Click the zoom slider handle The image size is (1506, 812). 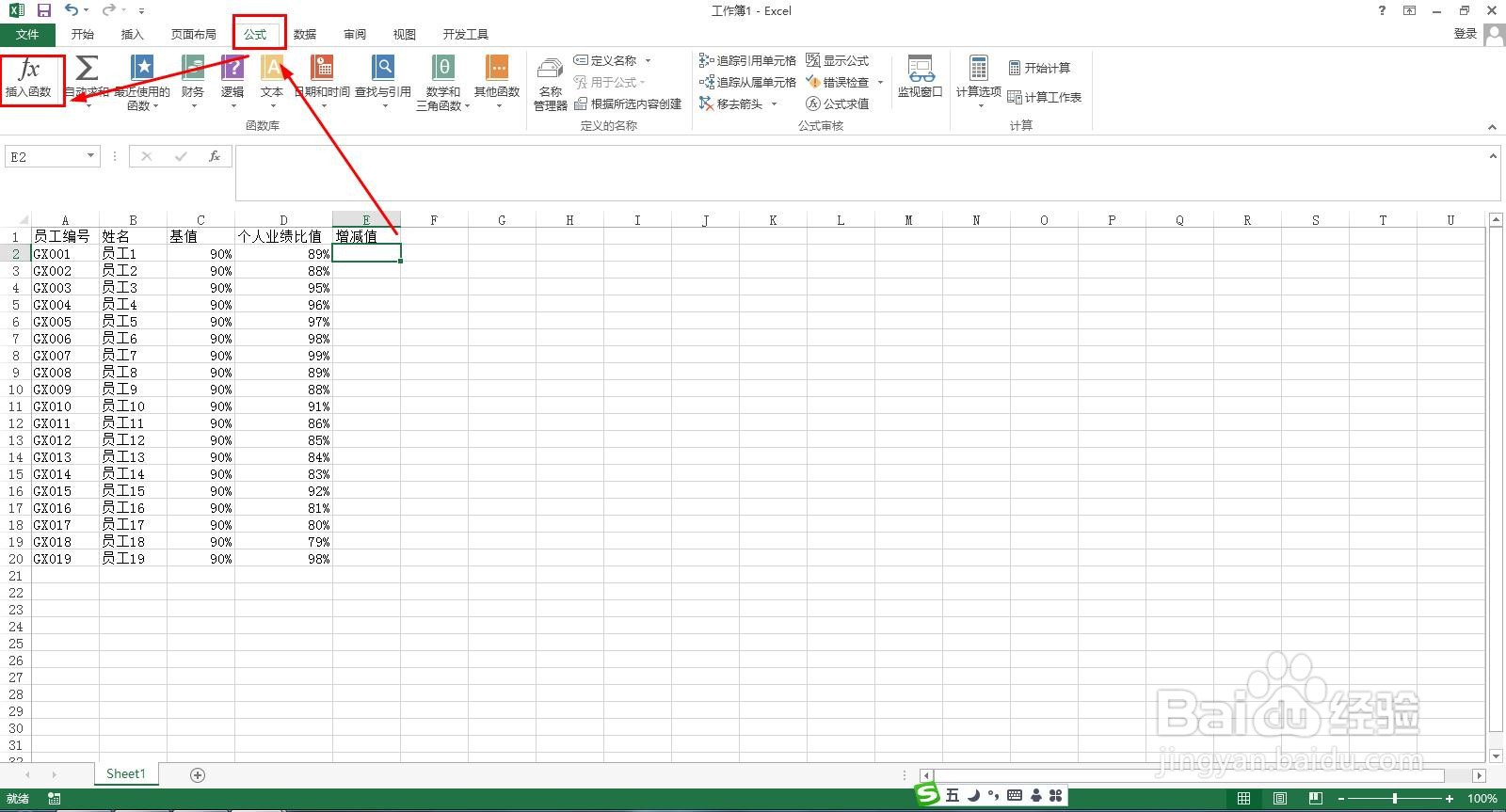pyautogui.click(x=1395, y=798)
